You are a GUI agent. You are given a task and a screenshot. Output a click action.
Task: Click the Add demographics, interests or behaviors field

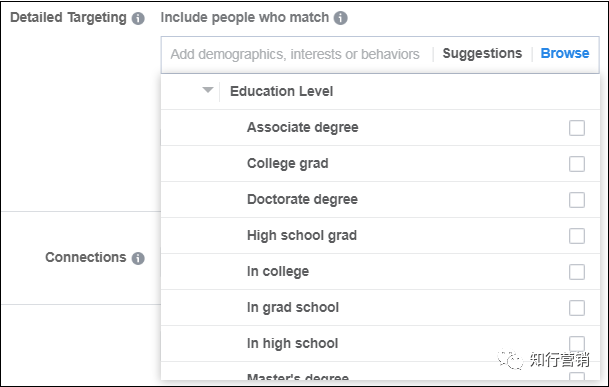(x=295, y=54)
